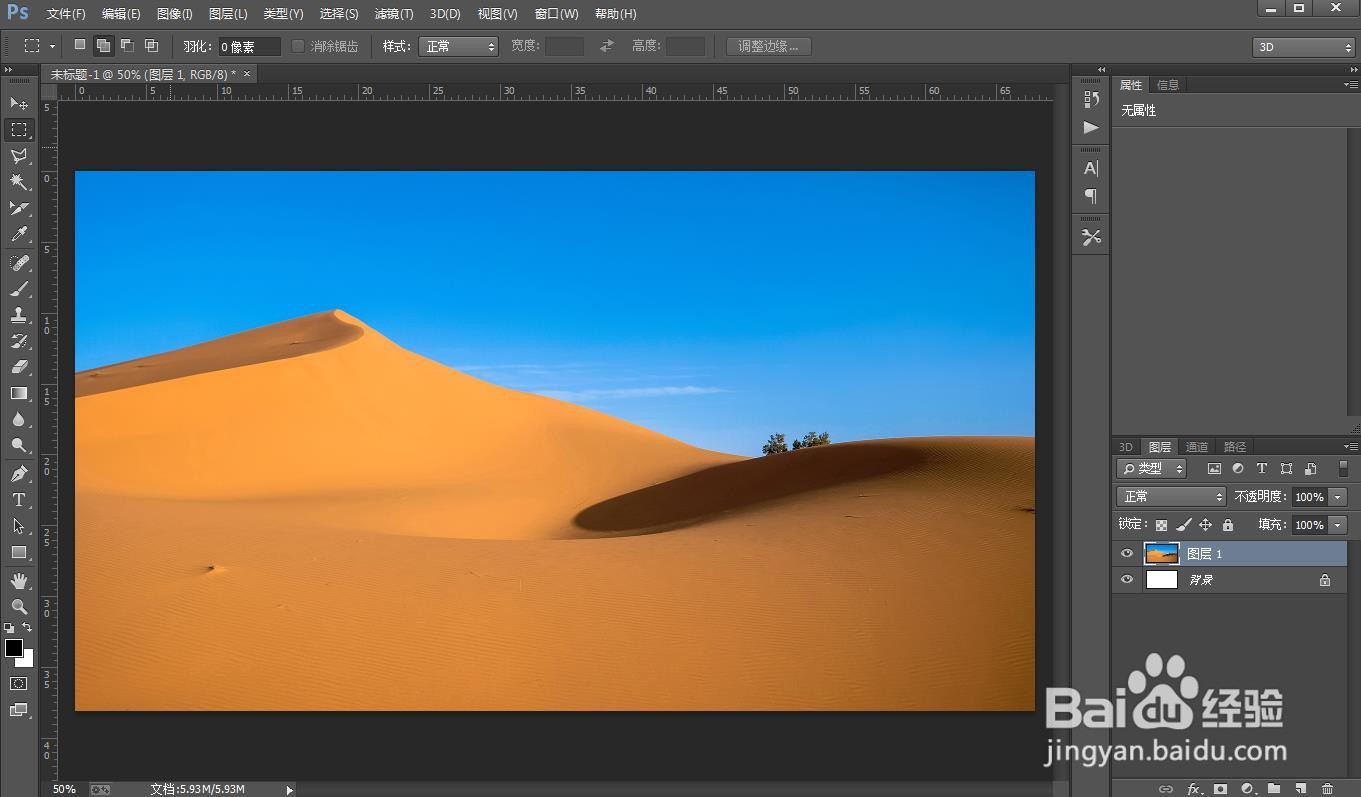
Task: Open the 图像(I) menu
Action: tap(175, 14)
